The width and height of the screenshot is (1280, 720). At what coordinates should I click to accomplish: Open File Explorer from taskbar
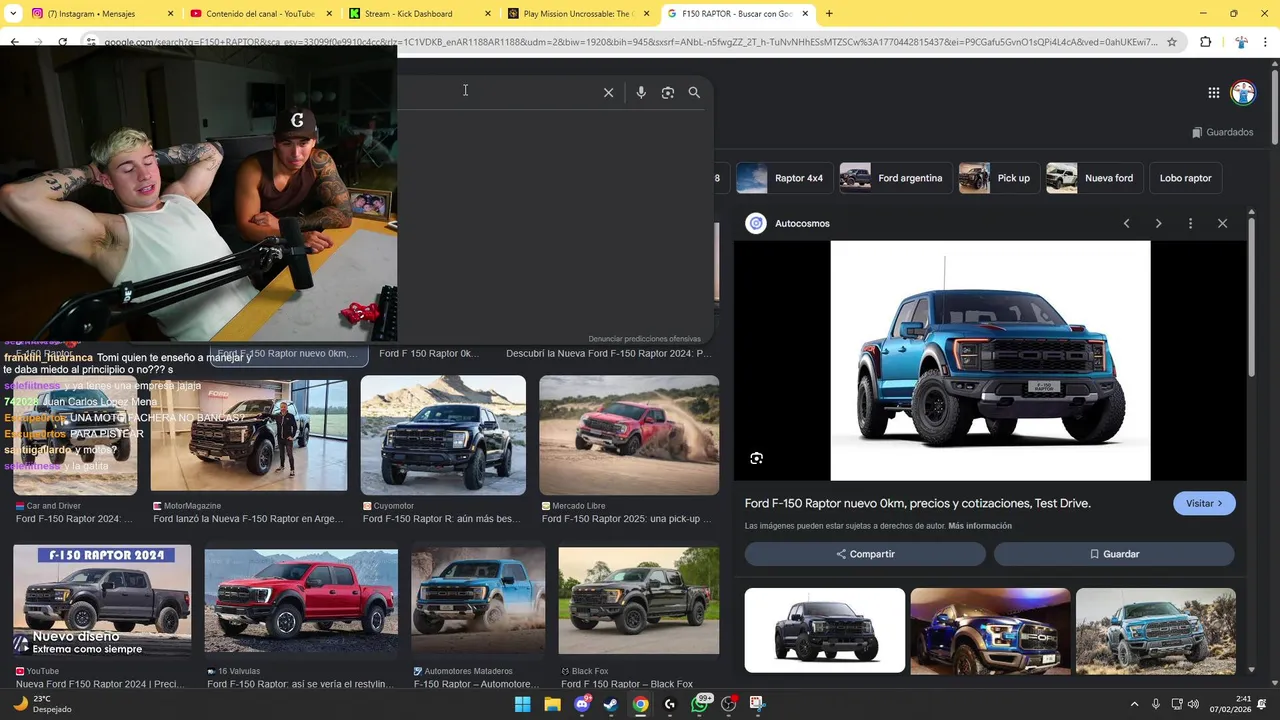point(552,704)
